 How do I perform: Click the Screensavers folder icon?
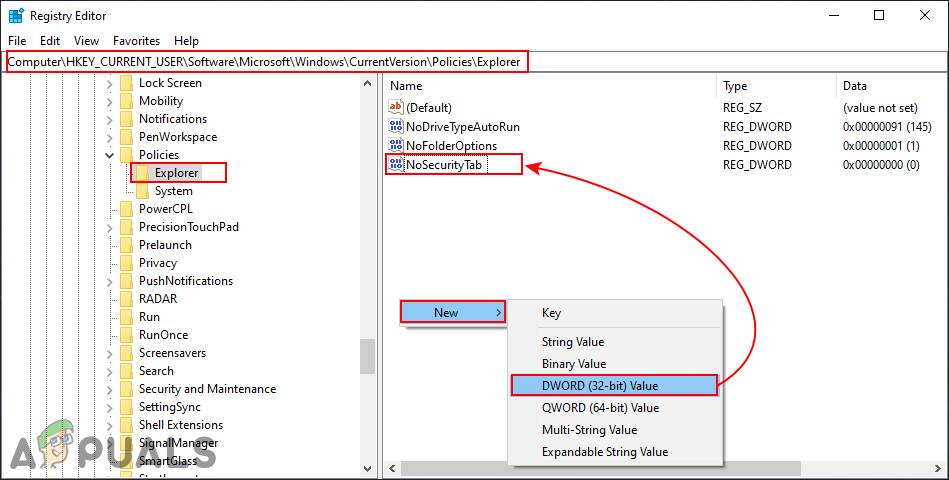pyautogui.click(x=126, y=353)
